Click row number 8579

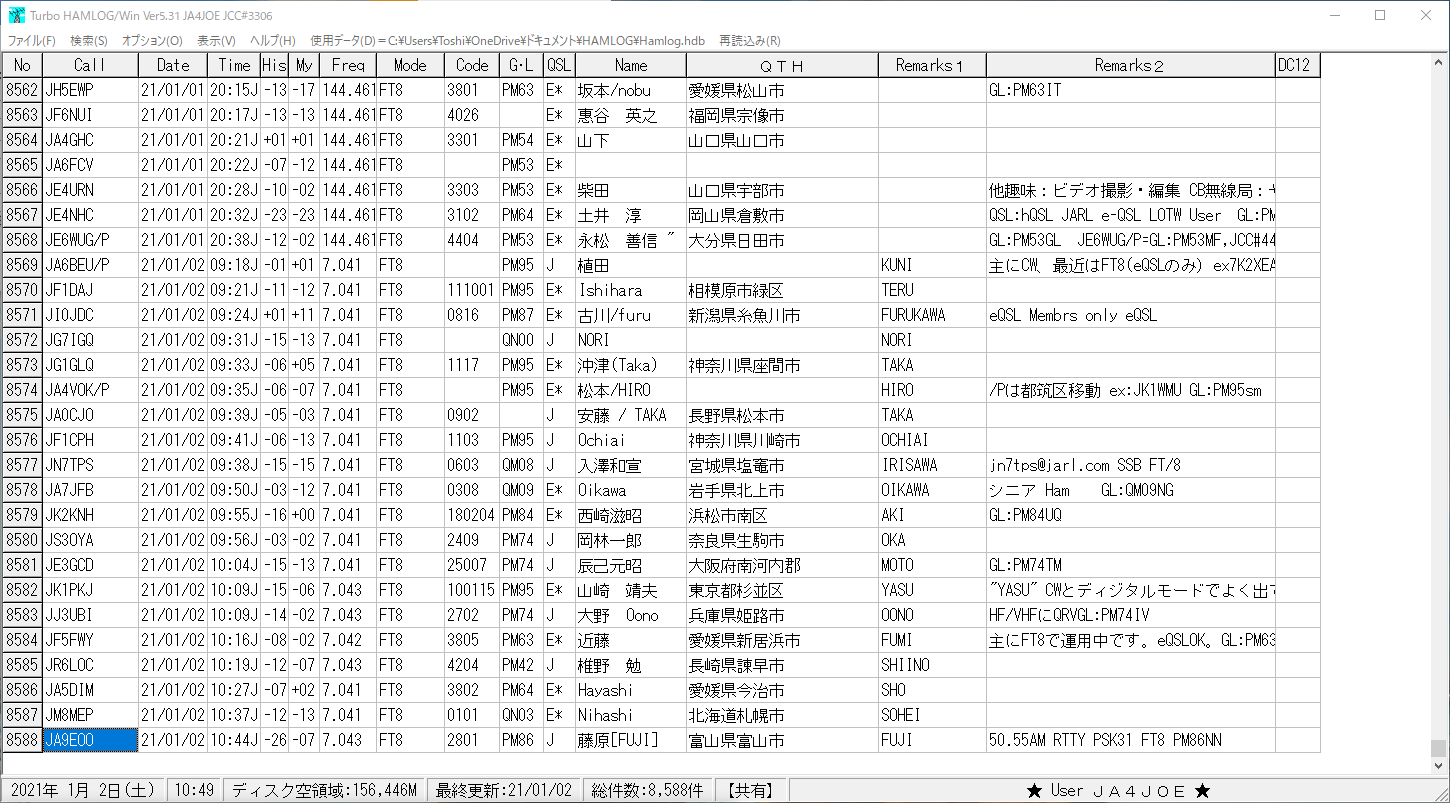pos(22,515)
